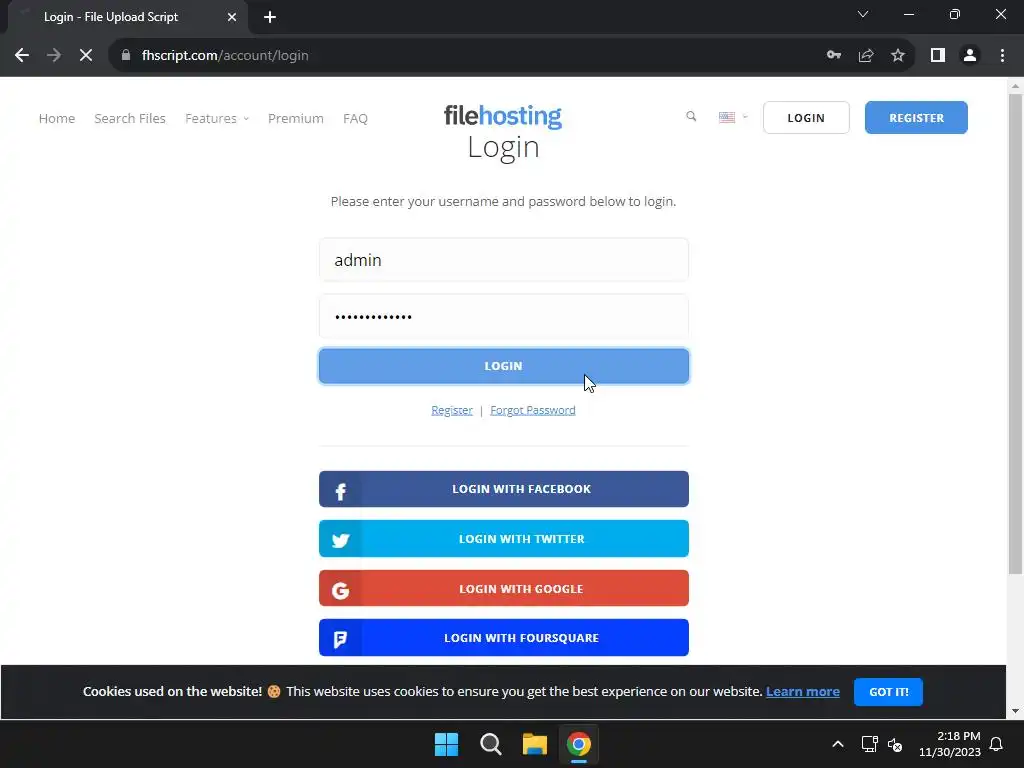This screenshot has width=1024, height=768.
Task: Click the Forgot Password link
Action: [533, 410]
